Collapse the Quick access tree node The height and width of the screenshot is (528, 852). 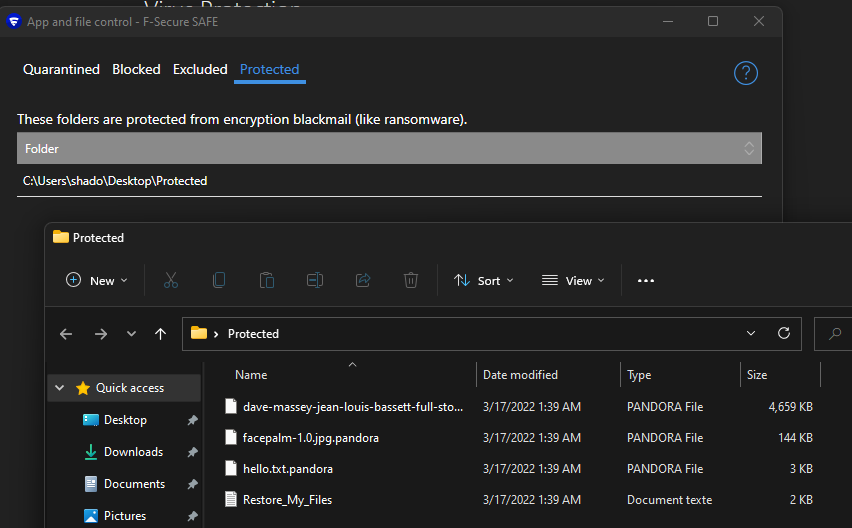(x=60, y=388)
